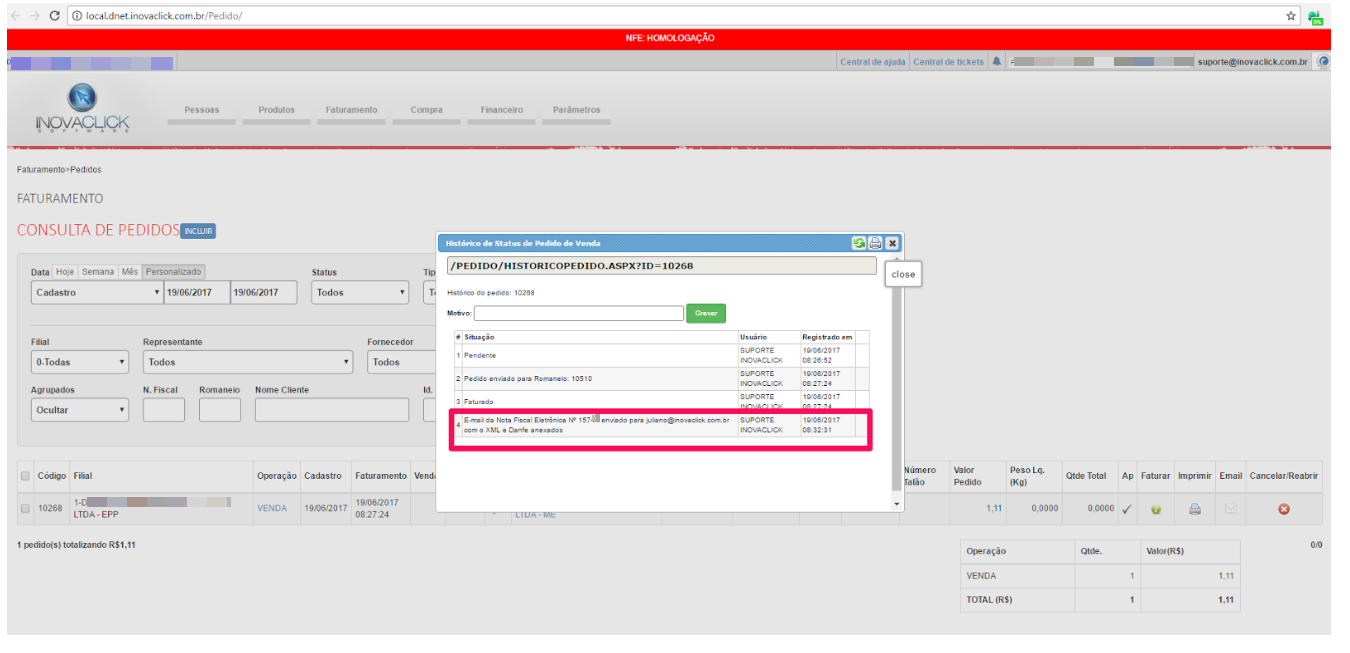Bookmark page with the star icon

coord(1291,16)
